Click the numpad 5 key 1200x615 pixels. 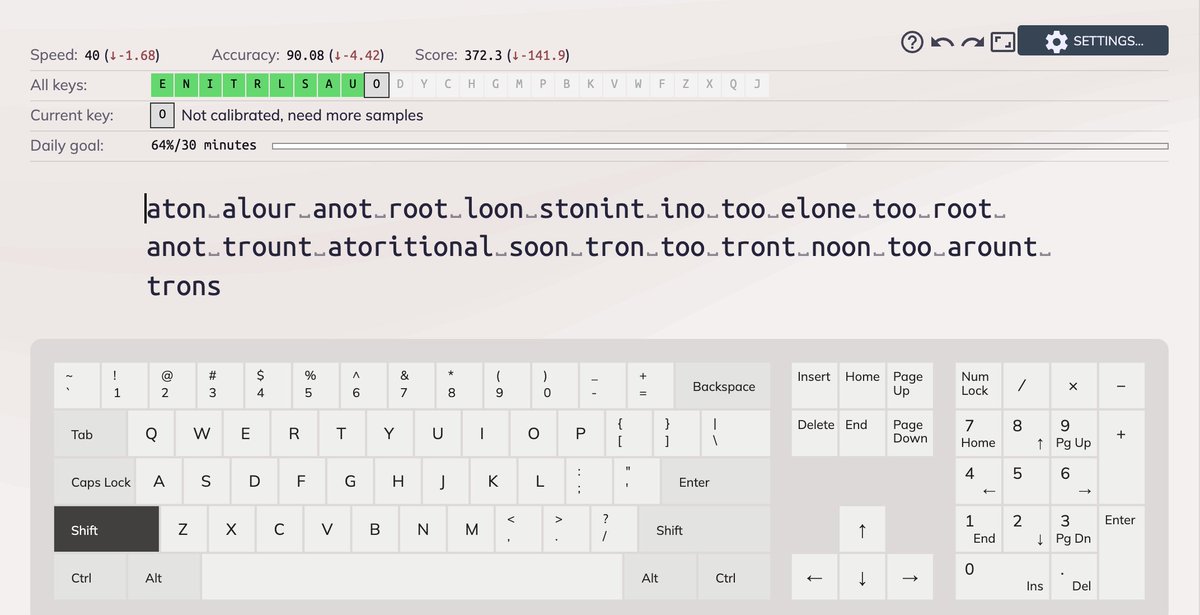tap(1026, 482)
